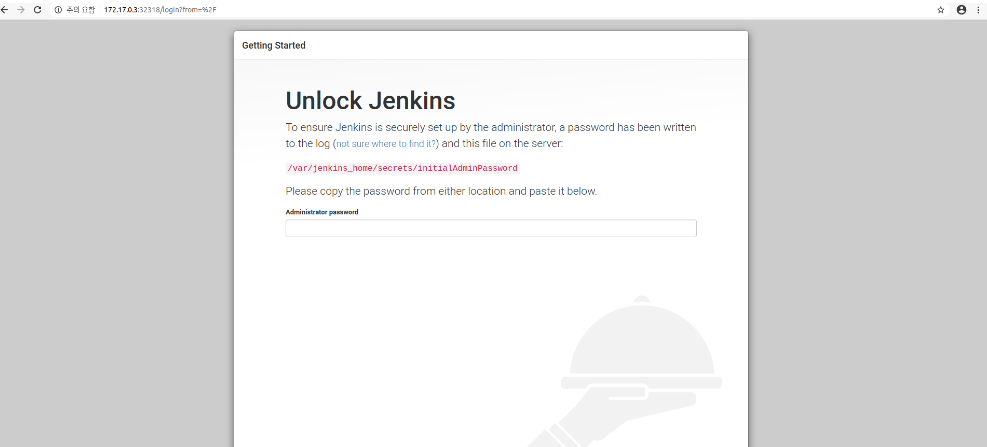Focus the address bar URL 172.17.0.3:32318
The height and width of the screenshot is (447, 987).
(160, 9)
